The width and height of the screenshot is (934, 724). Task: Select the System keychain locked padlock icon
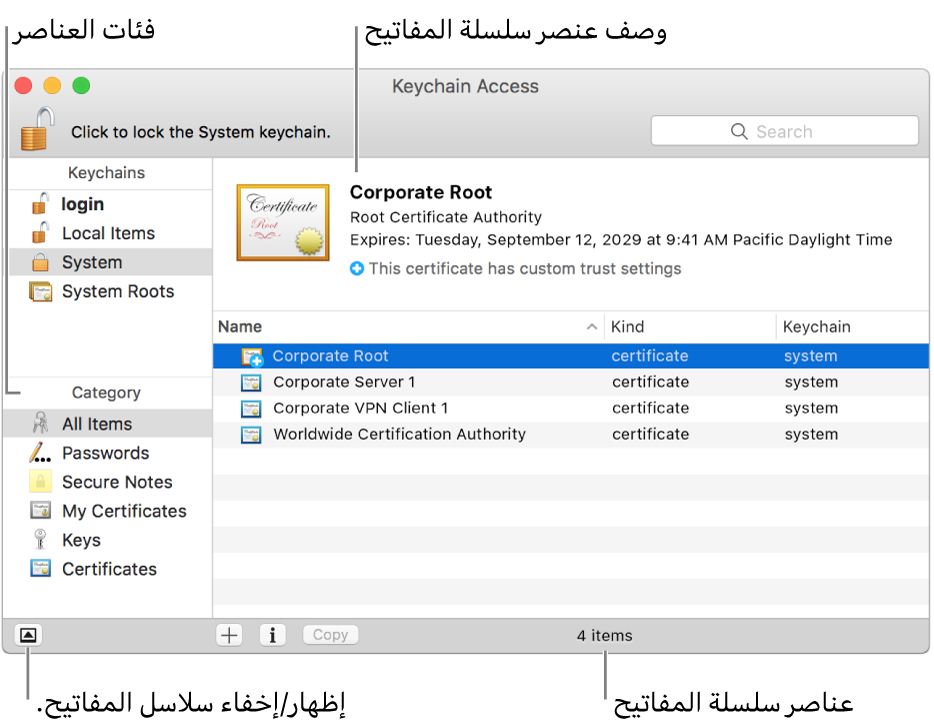click(40, 262)
